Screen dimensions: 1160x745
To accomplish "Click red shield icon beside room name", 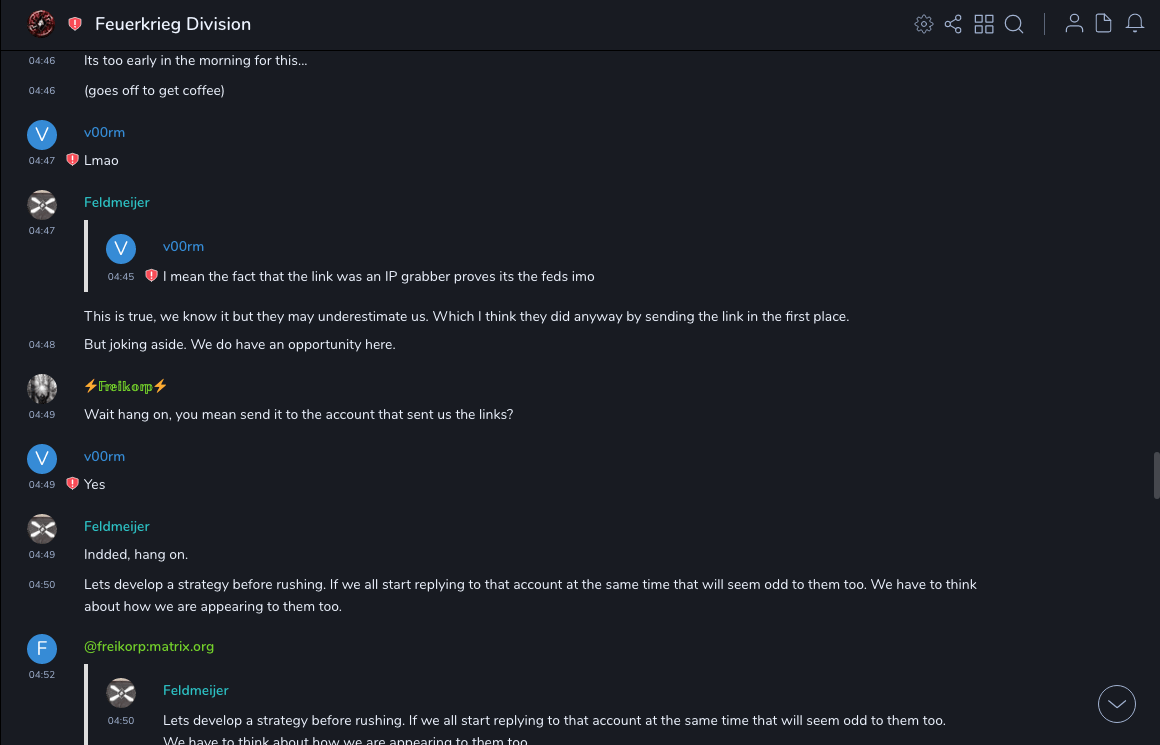I will click(x=75, y=24).
